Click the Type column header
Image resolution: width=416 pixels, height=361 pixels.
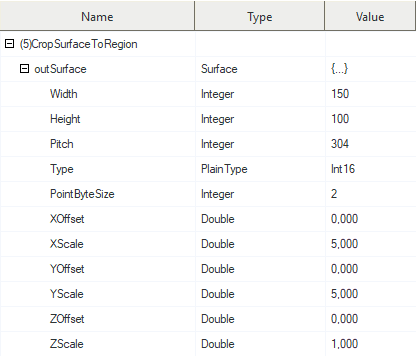(259, 17)
